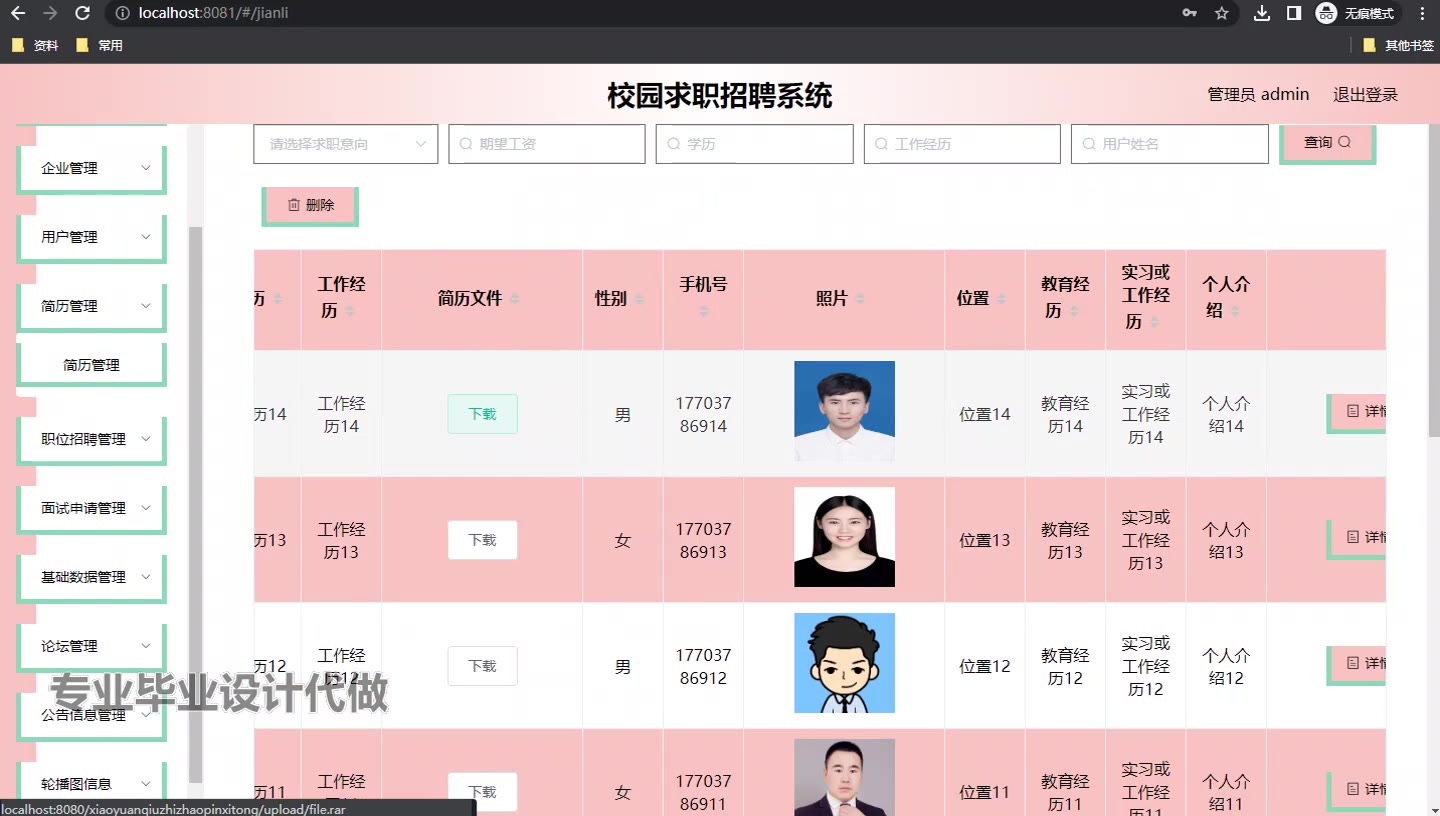Expand 职位招聘管理 sidebar menu

[x=90, y=439]
